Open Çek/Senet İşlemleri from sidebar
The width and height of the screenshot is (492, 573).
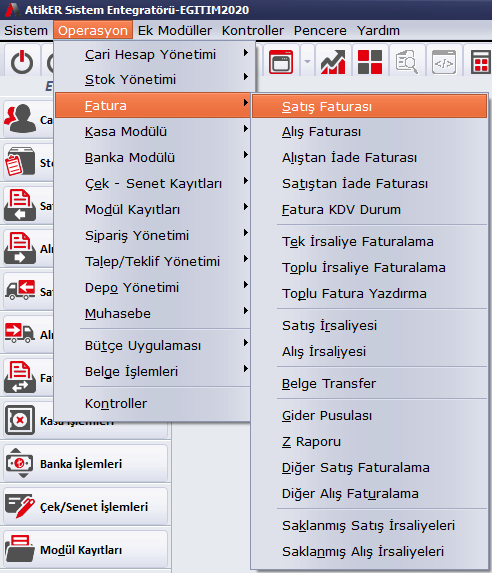(x=85, y=506)
